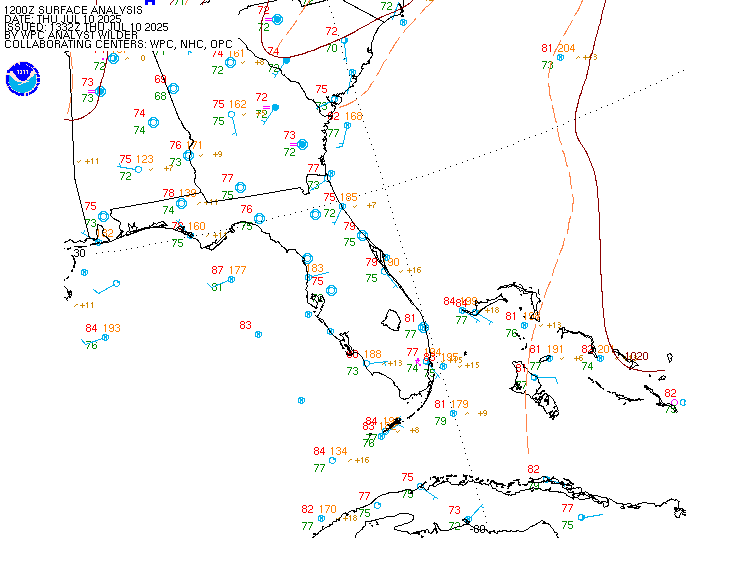748x562 pixels.
Task: Click the Bahamas station reading '81 191'
Action: (546, 349)
